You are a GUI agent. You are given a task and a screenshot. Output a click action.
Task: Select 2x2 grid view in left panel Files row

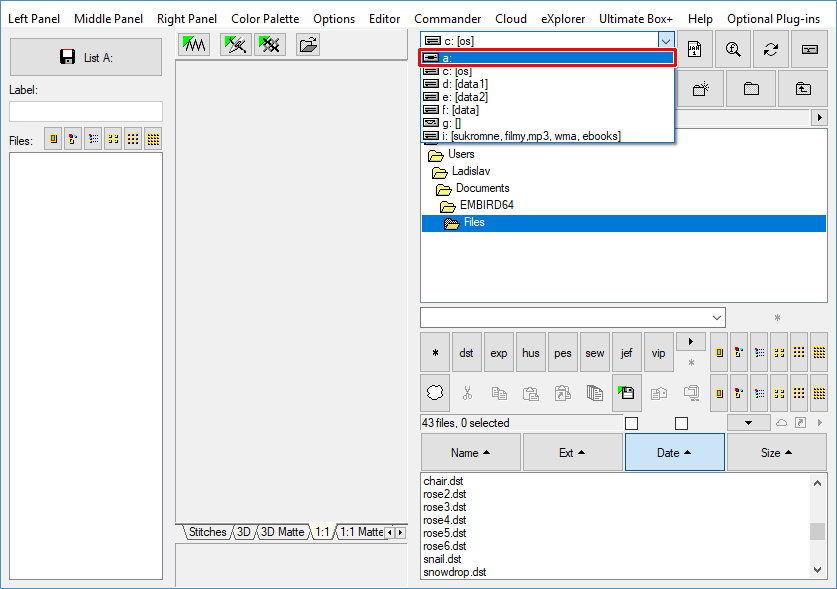tap(113, 139)
